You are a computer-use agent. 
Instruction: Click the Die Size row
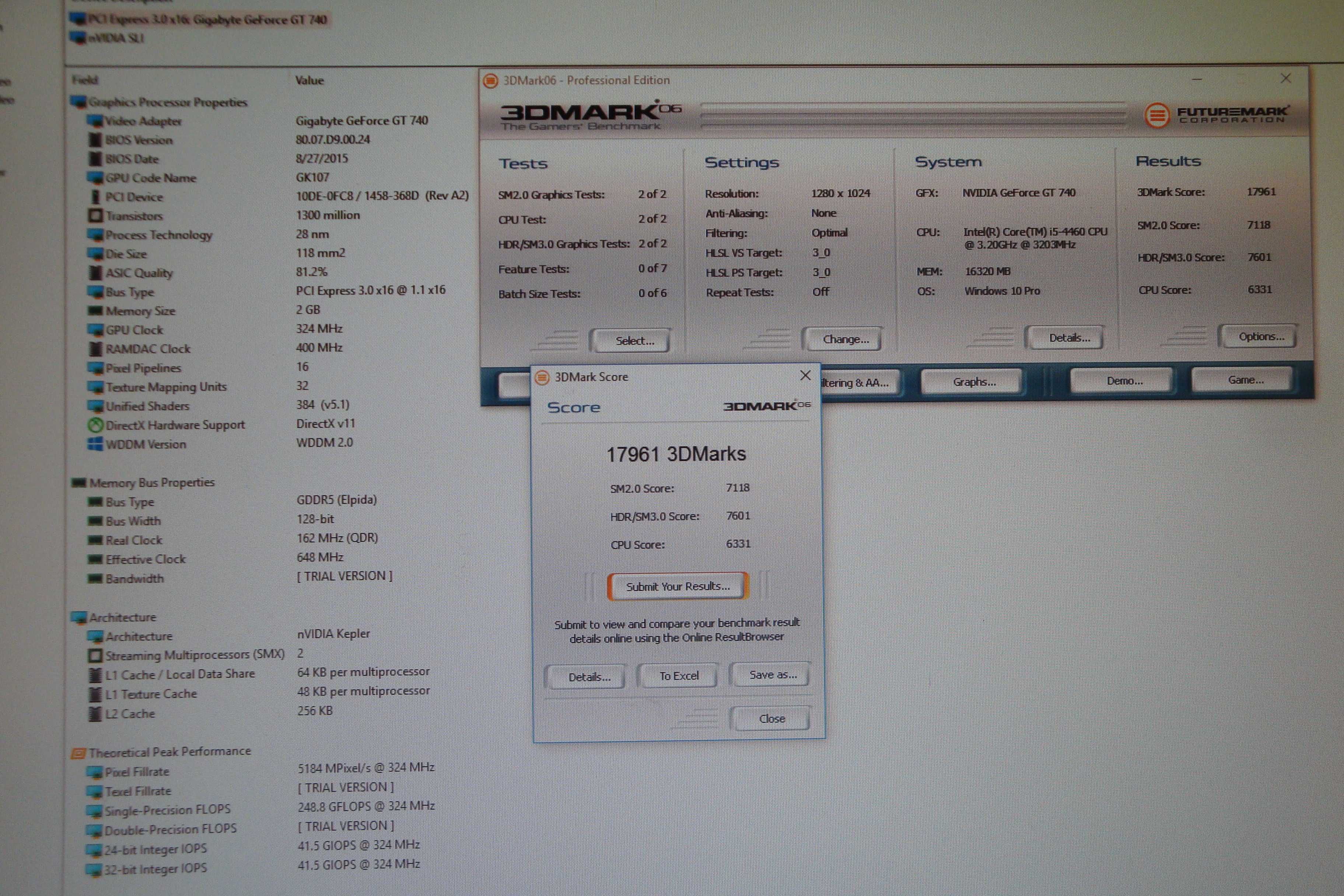coord(216,254)
